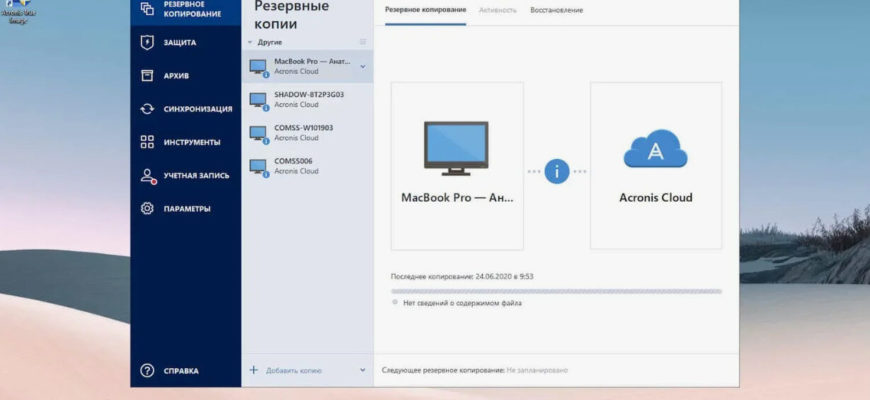The height and width of the screenshot is (400, 870).
Task: Open the Архив section icon
Action: (147, 75)
